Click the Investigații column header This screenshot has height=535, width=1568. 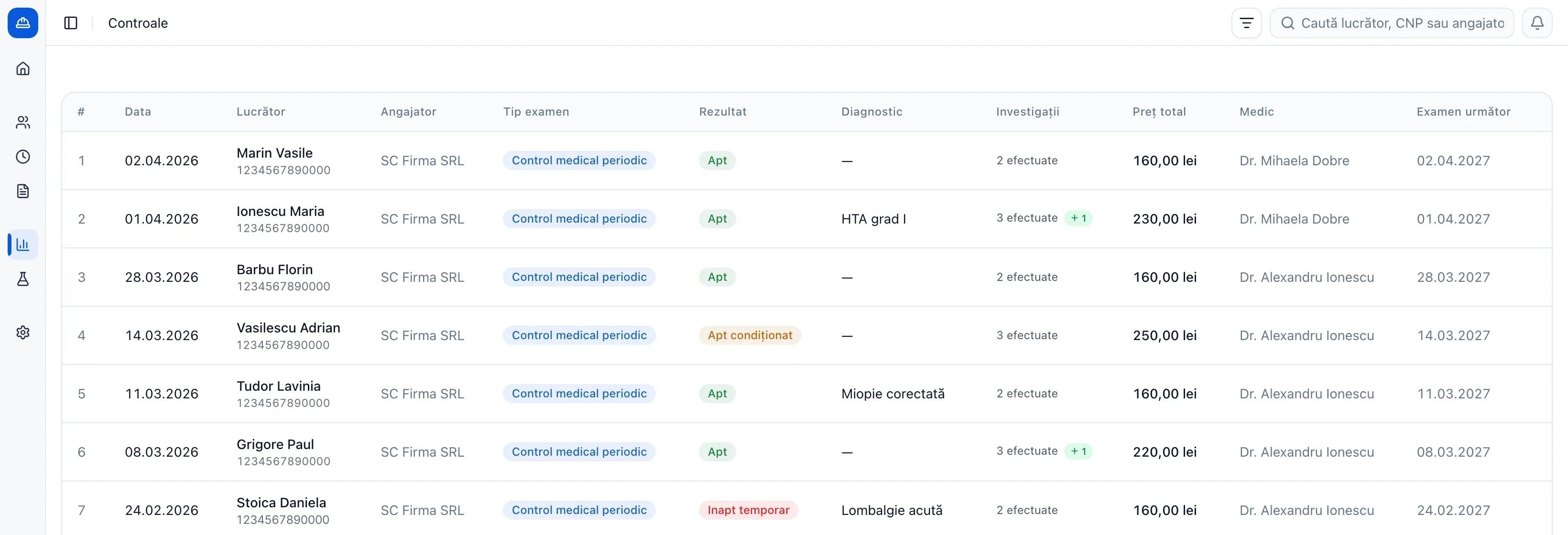tap(1027, 112)
